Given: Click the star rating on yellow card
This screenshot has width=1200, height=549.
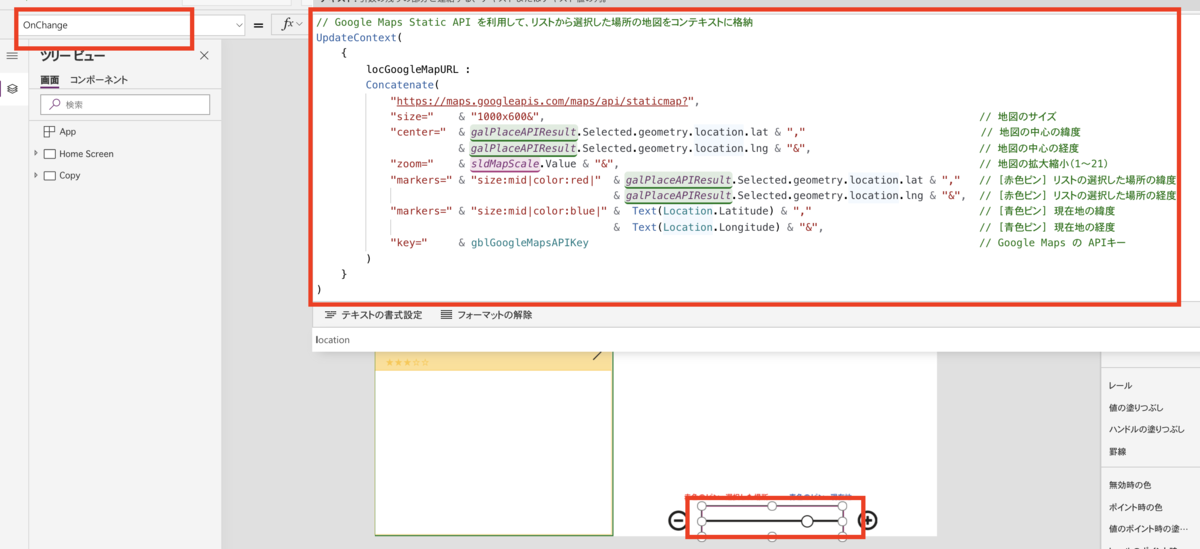Looking at the screenshot, I should (x=407, y=362).
